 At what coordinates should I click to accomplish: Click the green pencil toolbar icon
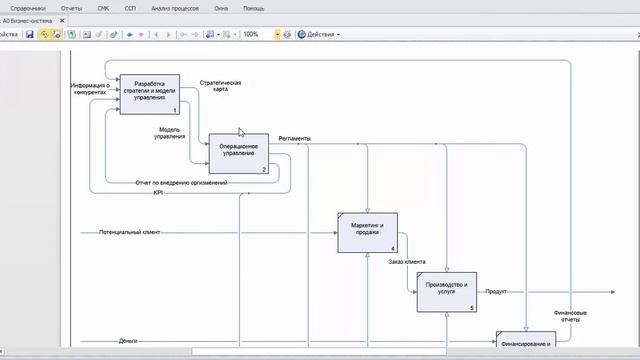114,35
